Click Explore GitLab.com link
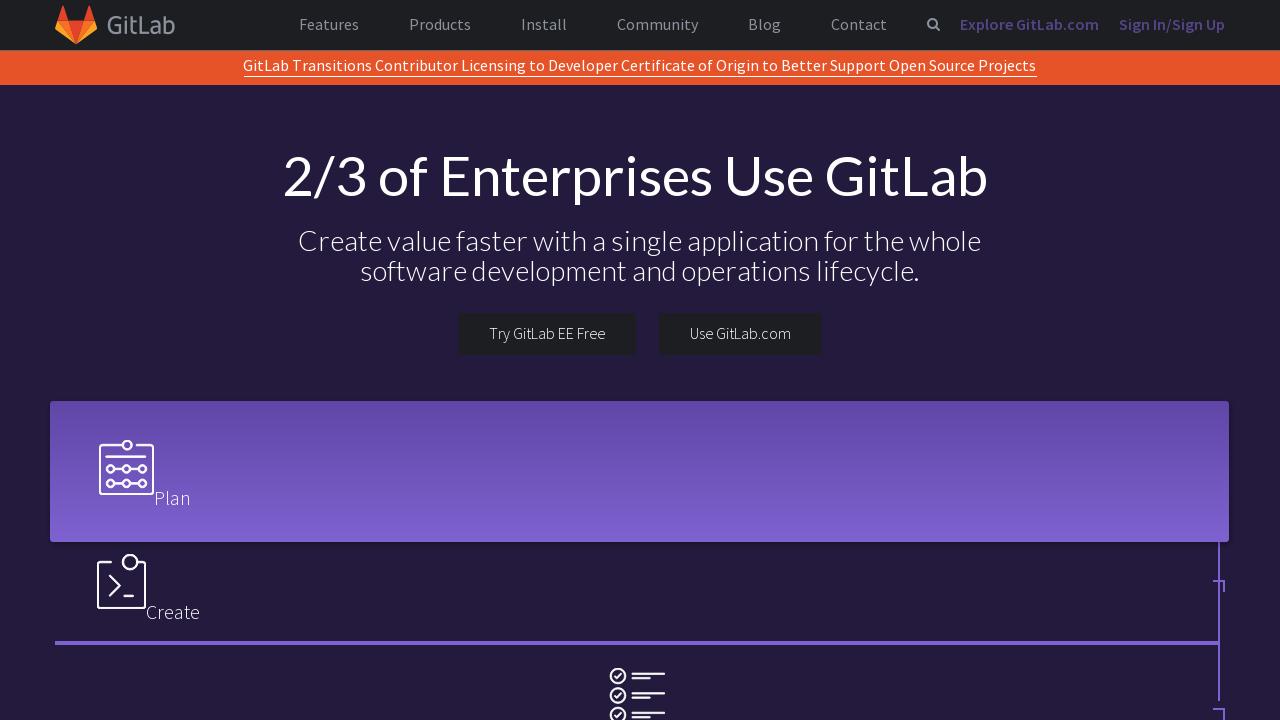 coord(1029,25)
